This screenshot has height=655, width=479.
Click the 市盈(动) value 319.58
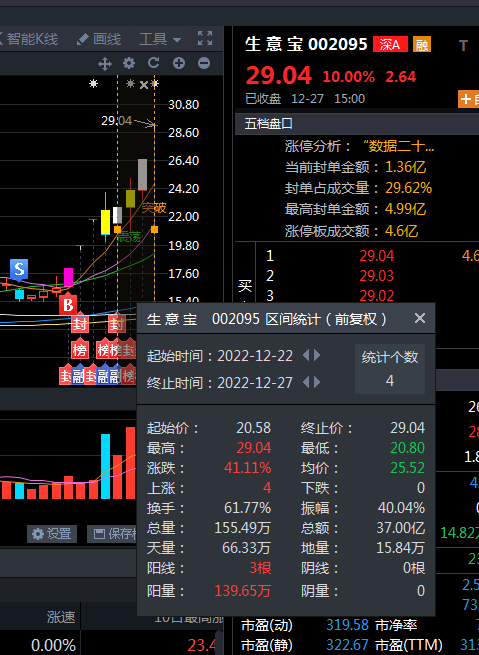click(x=347, y=625)
